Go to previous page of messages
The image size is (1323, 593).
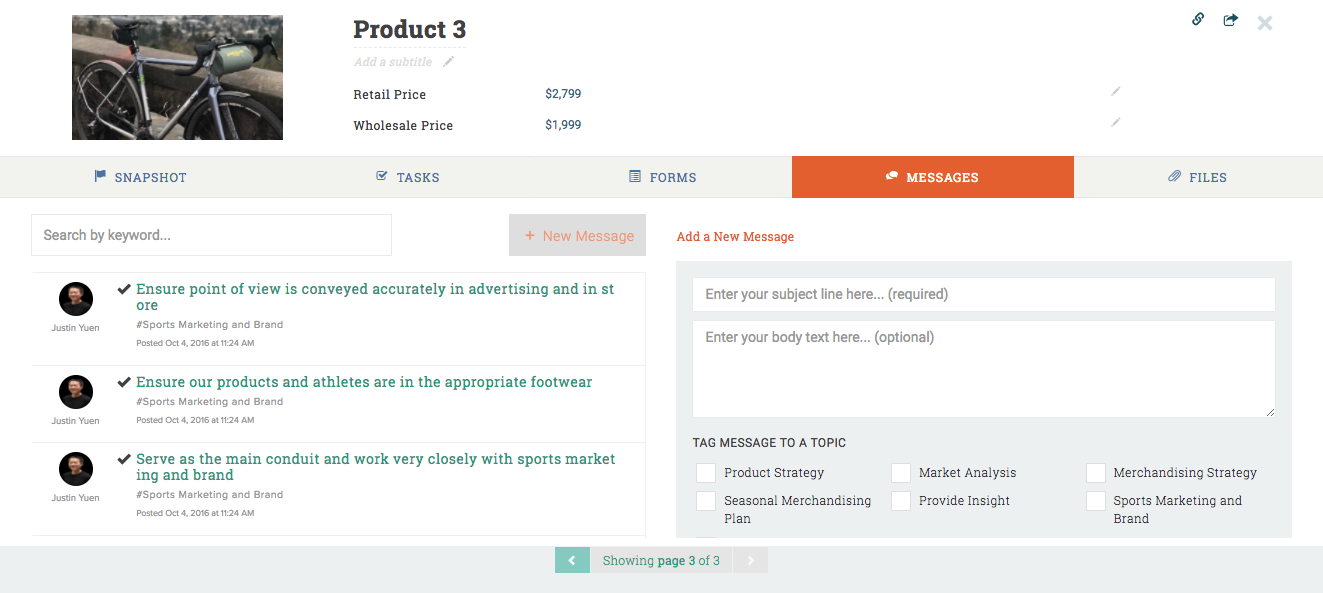click(x=572, y=561)
